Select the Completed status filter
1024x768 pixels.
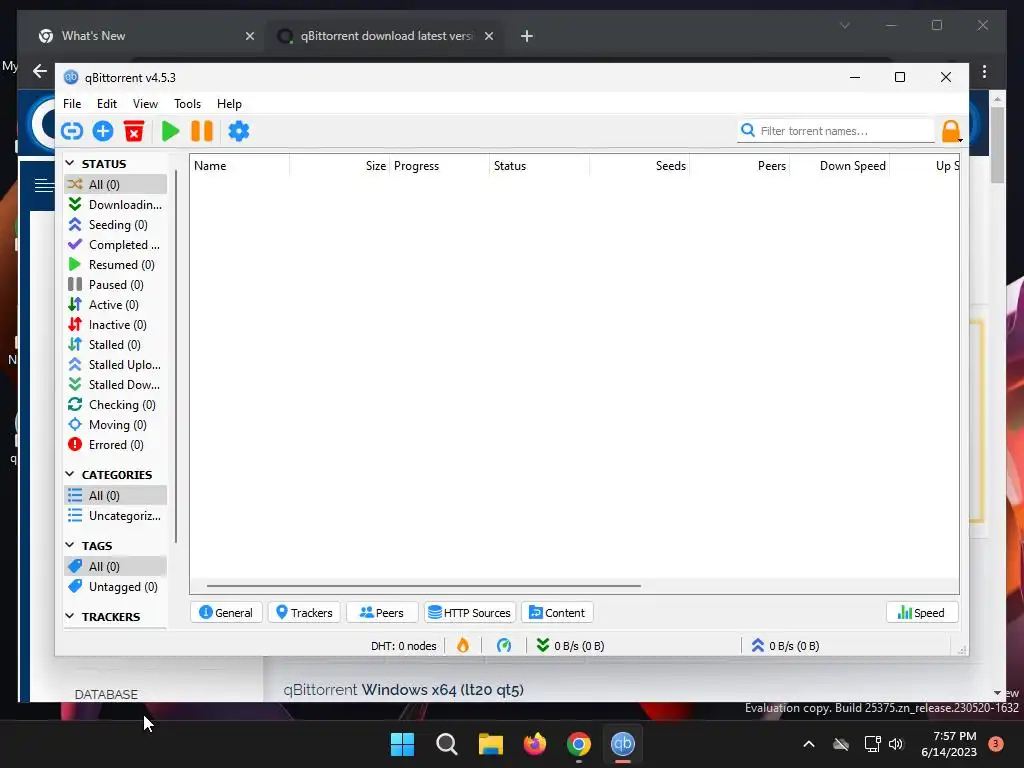(116, 244)
